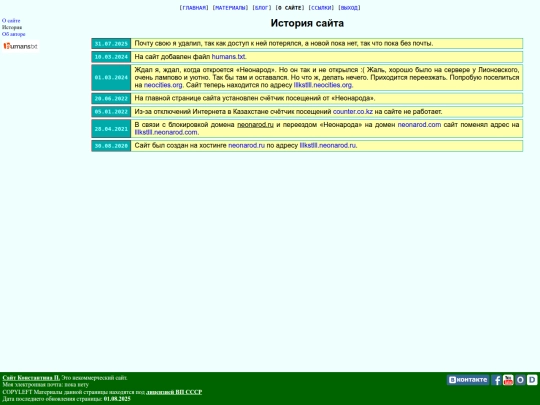540x405 pixels.
Task: Select О САЙТЕ in top navigation
Action: tap(290, 8)
